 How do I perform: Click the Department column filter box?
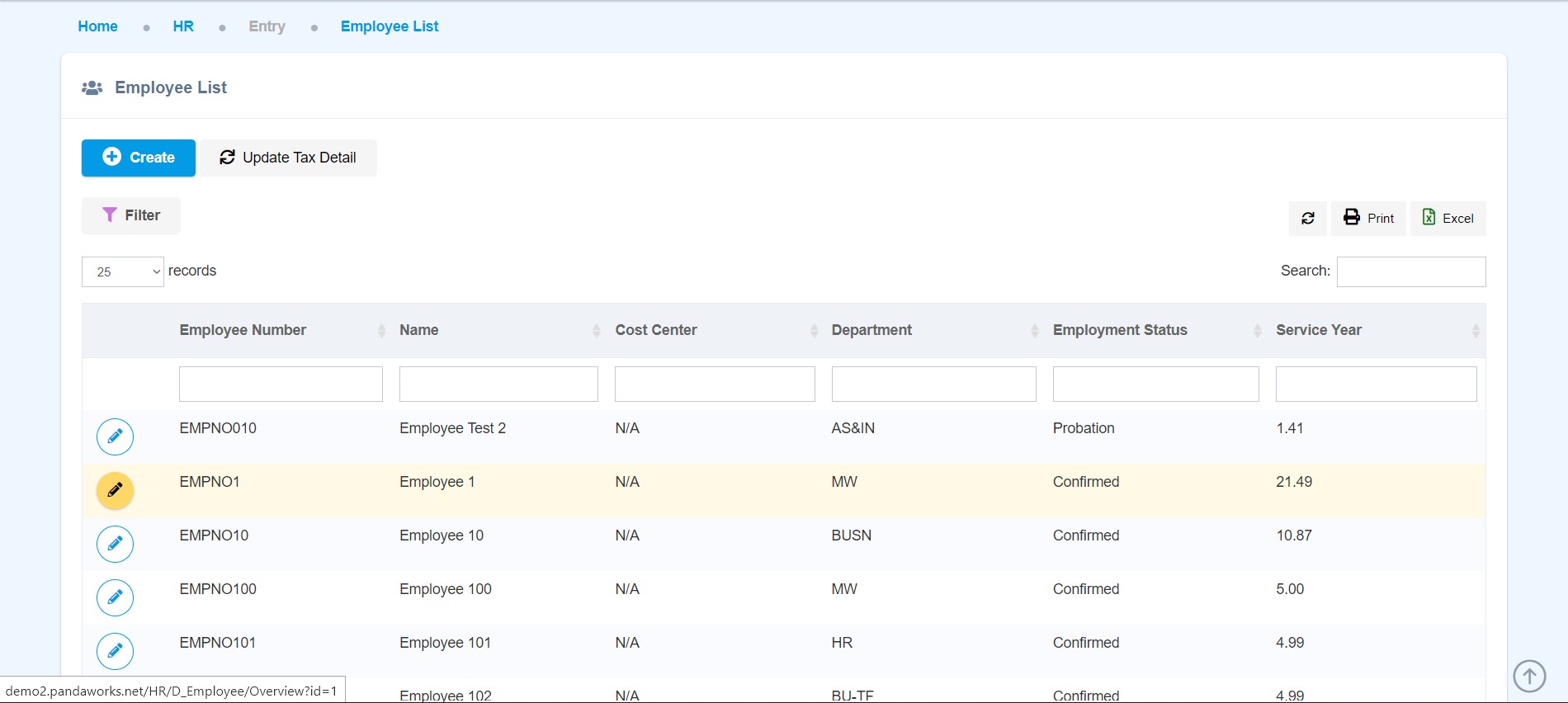pos(933,385)
